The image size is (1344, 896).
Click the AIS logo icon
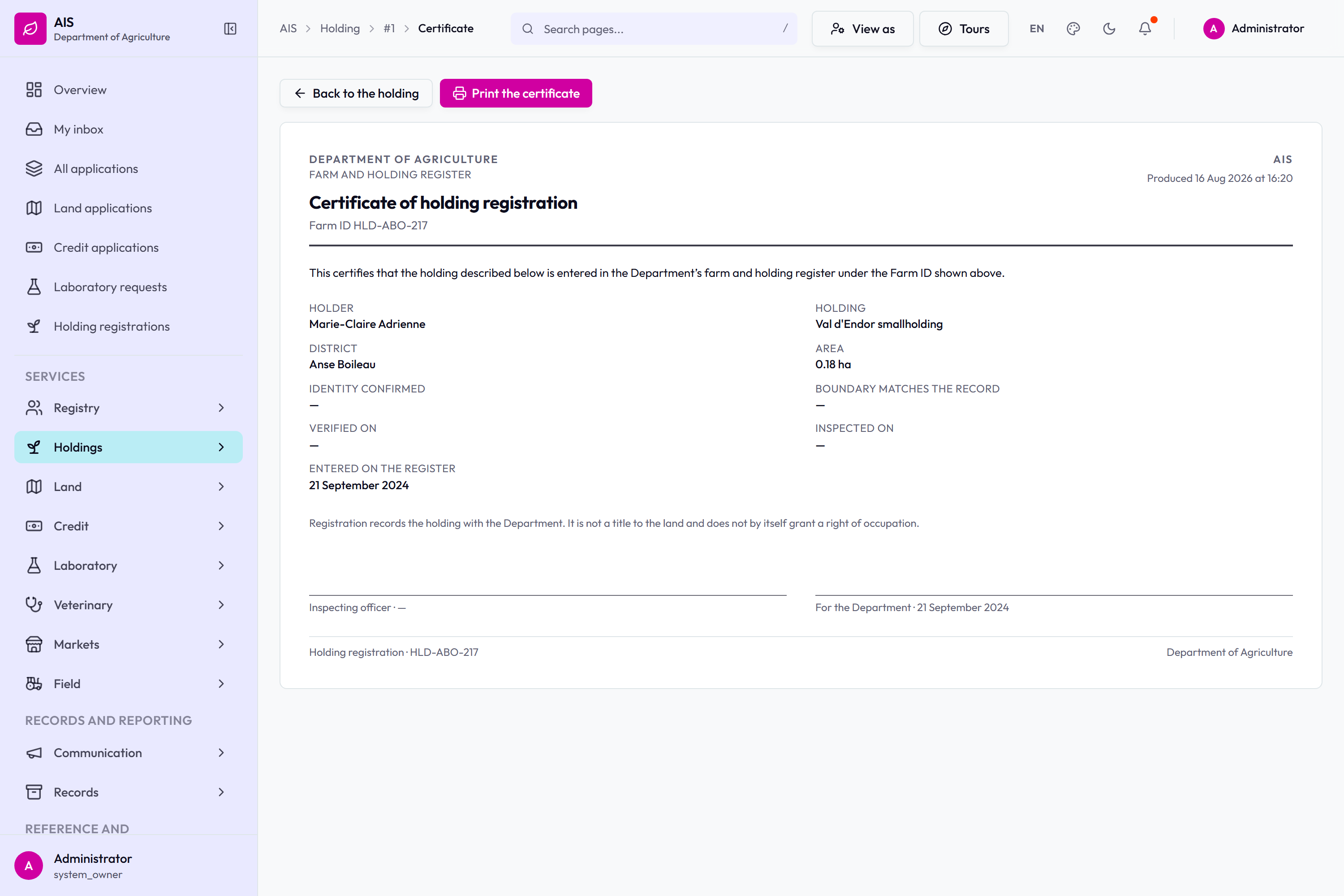(30, 29)
